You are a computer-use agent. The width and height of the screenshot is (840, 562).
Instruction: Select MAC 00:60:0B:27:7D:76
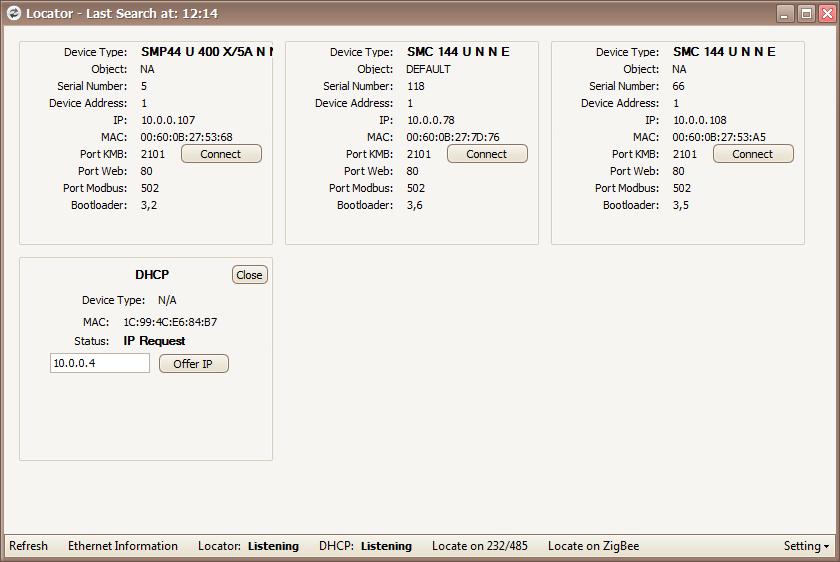(x=453, y=137)
